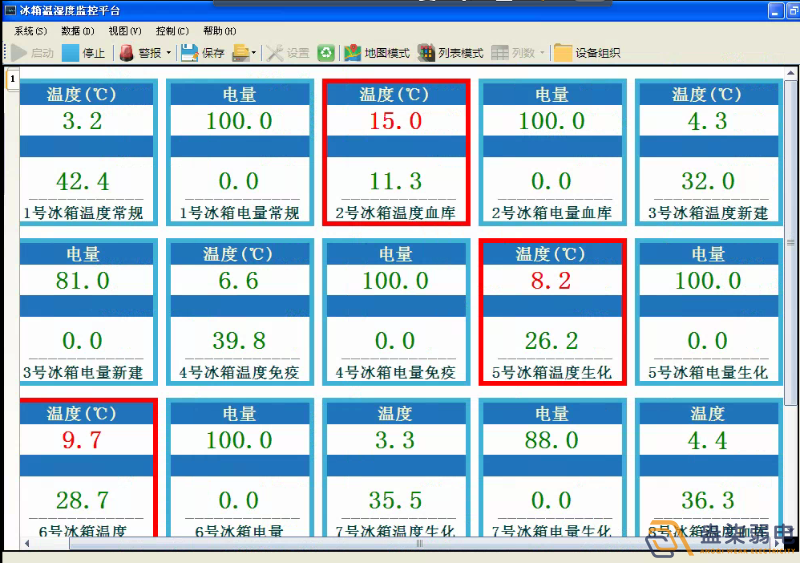800x563 pixels.
Task: Click the 警报 (Alarm) siren icon
Action: pyautogui.click(x=128, y=53)
